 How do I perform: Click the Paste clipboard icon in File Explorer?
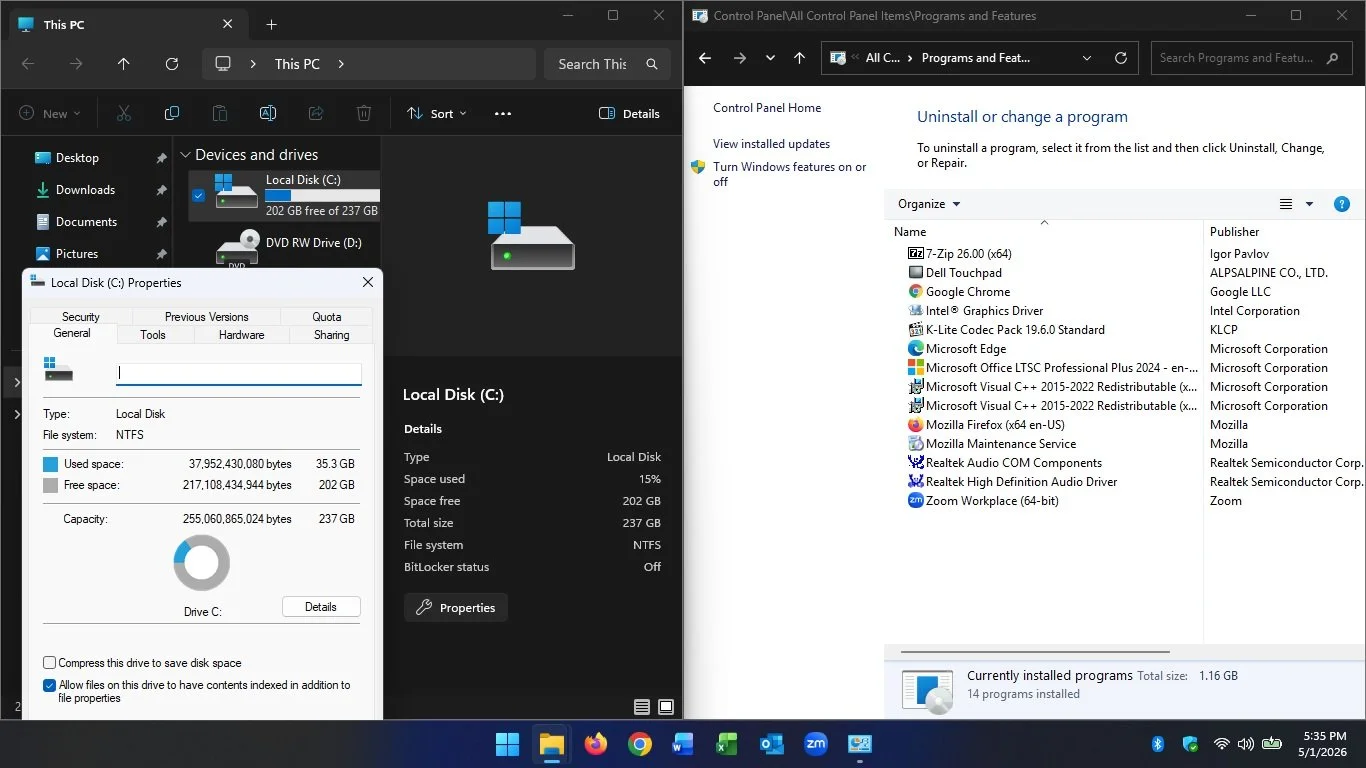(220, 114)
